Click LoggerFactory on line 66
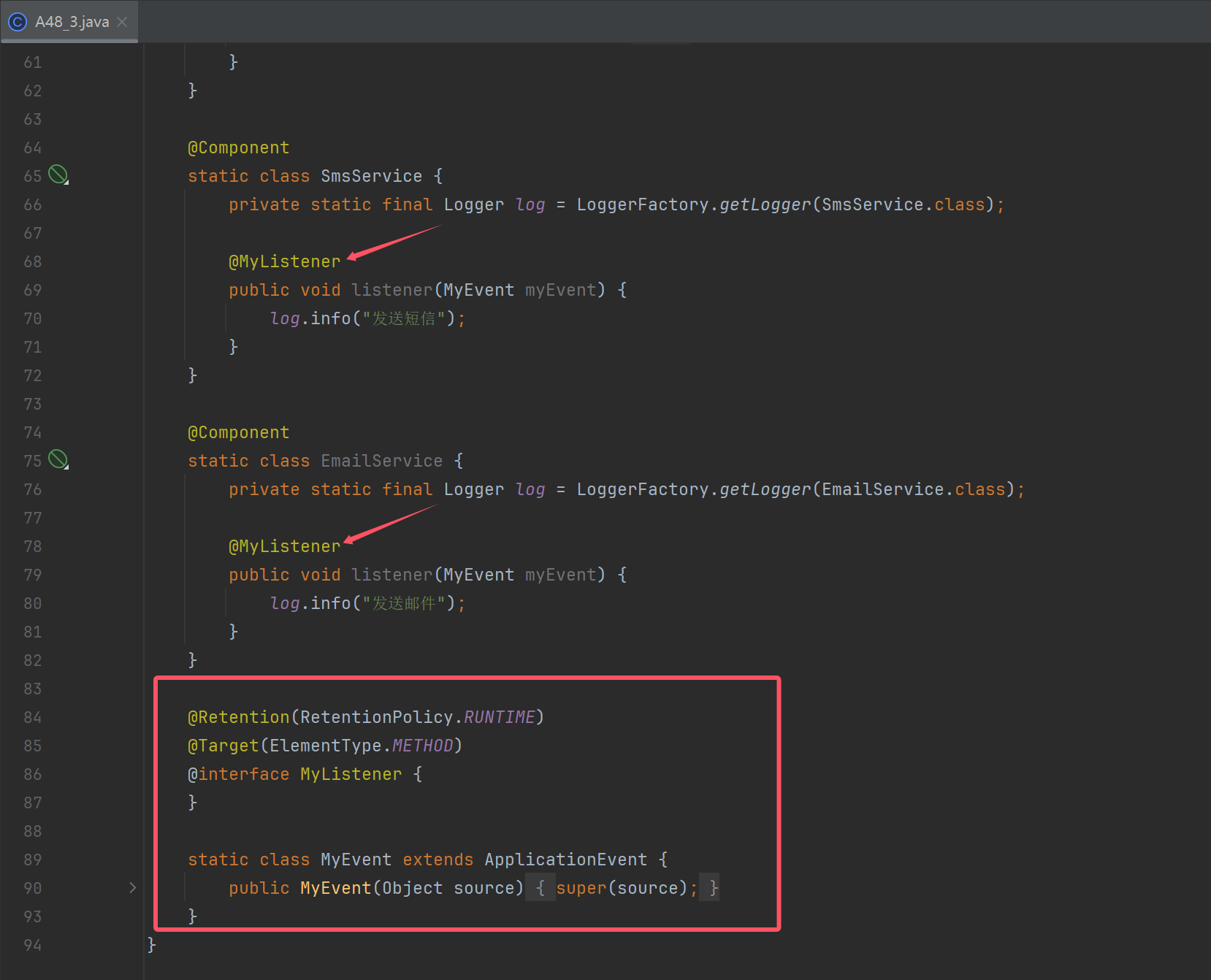 coord(642,204)
